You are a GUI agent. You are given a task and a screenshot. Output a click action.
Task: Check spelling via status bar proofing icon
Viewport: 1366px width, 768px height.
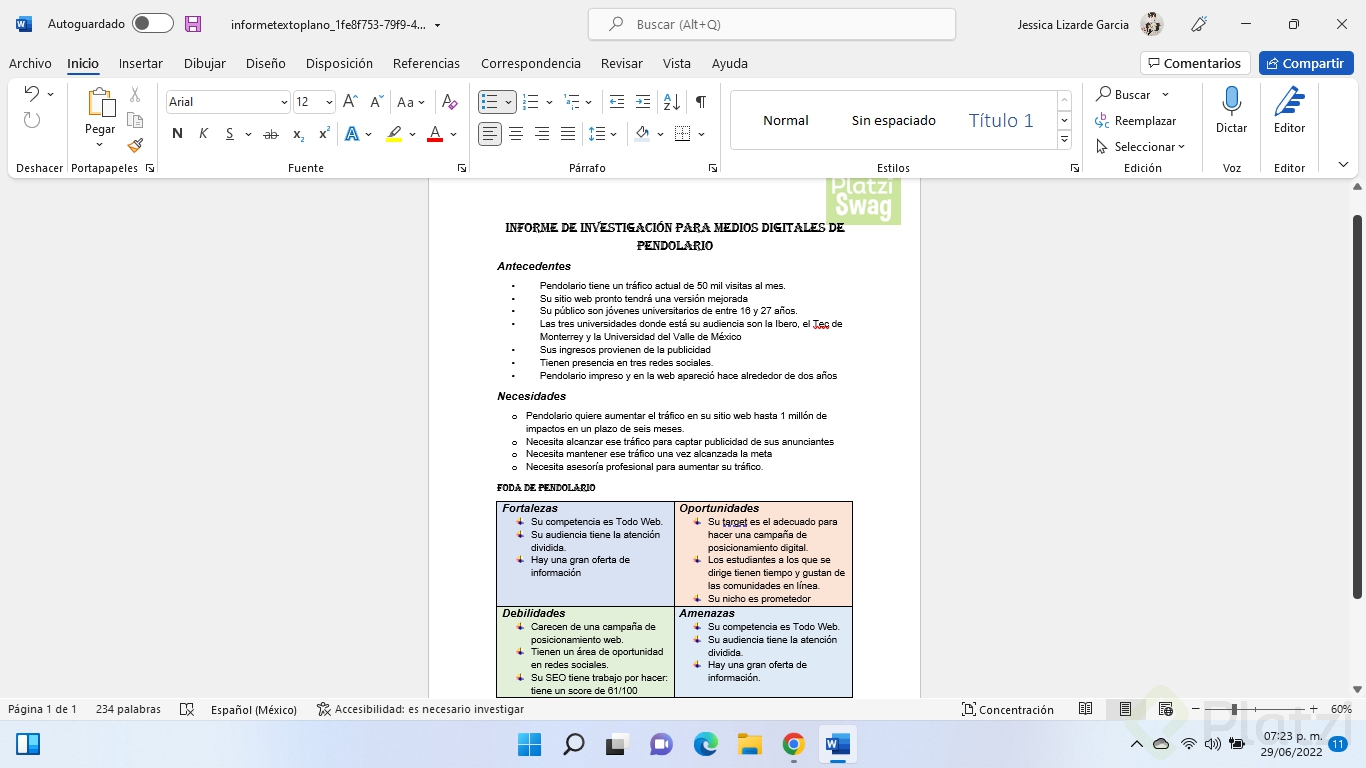tap(187, 709)
